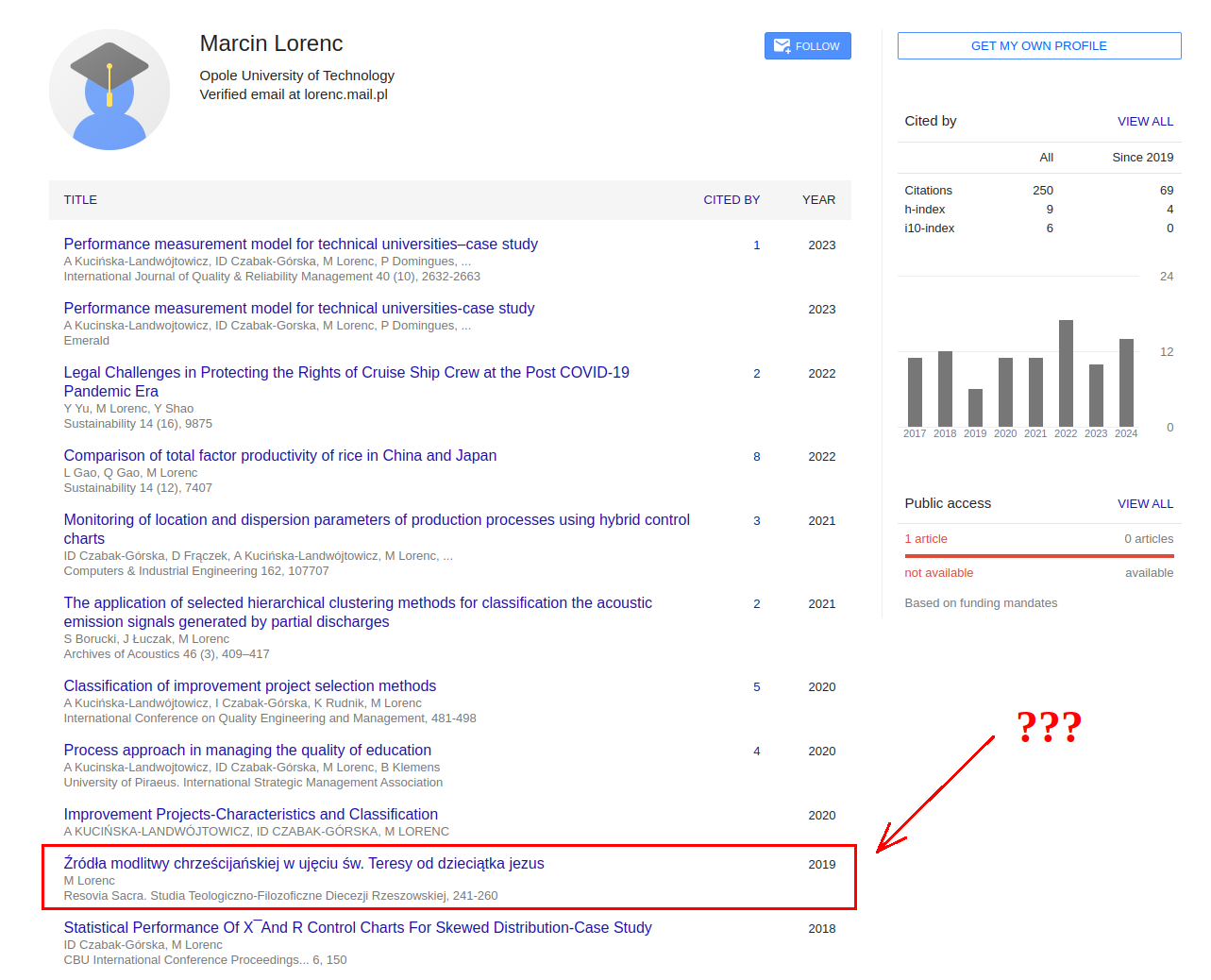This screenshot has height=980, width=1211.
Task: Open Legal Challenges Cruise Ship Crew article
Action: 345,373
